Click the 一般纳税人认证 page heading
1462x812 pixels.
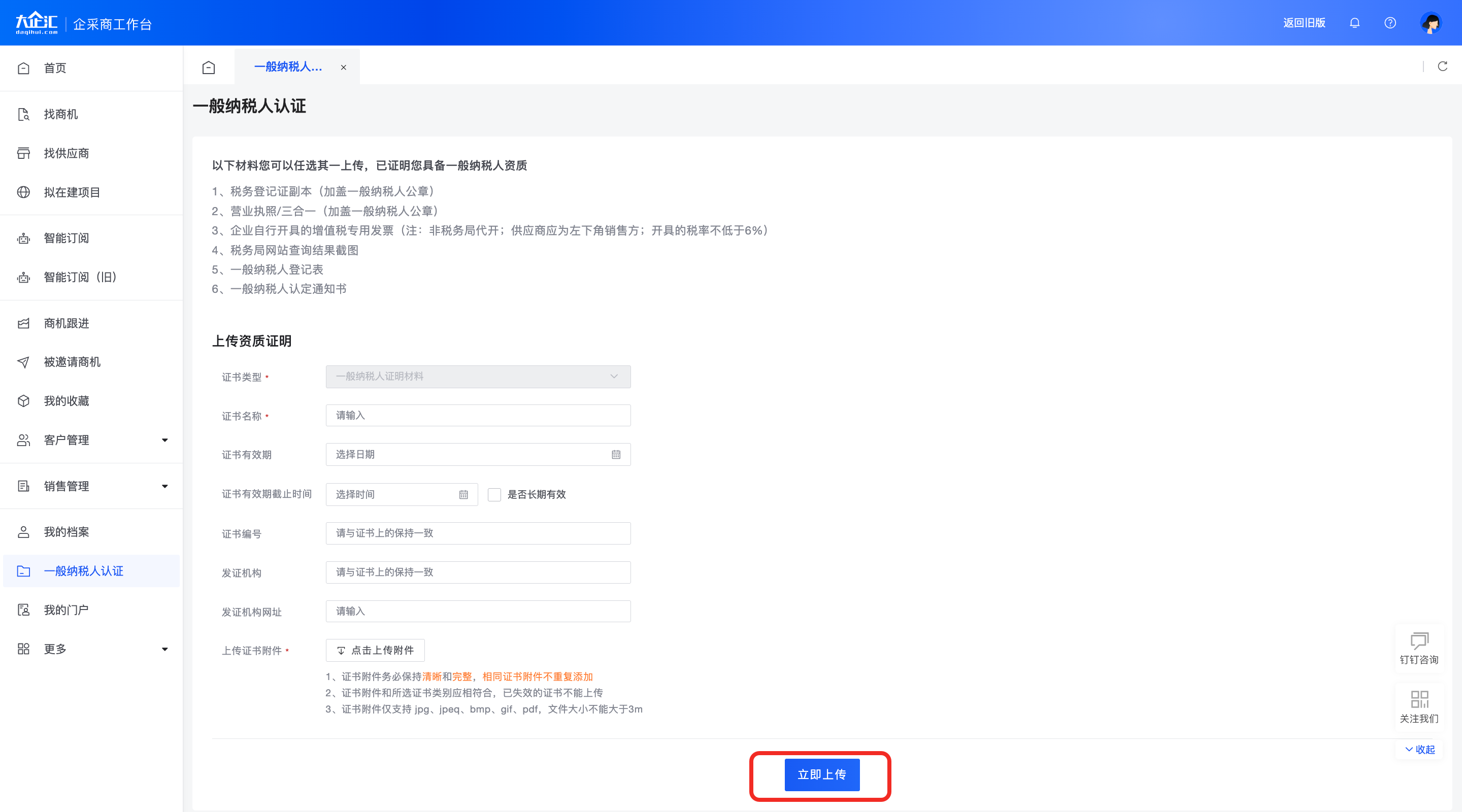point(249,106)
